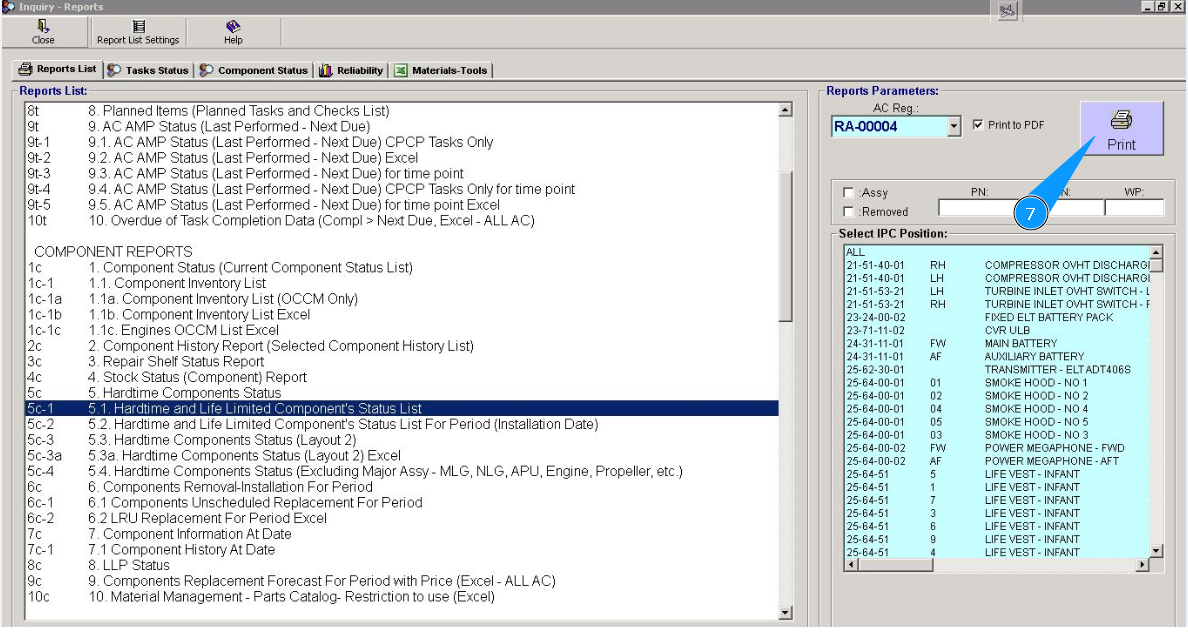
Task: Tick the :Removed checkbox
Action: [x=849, y=212]
